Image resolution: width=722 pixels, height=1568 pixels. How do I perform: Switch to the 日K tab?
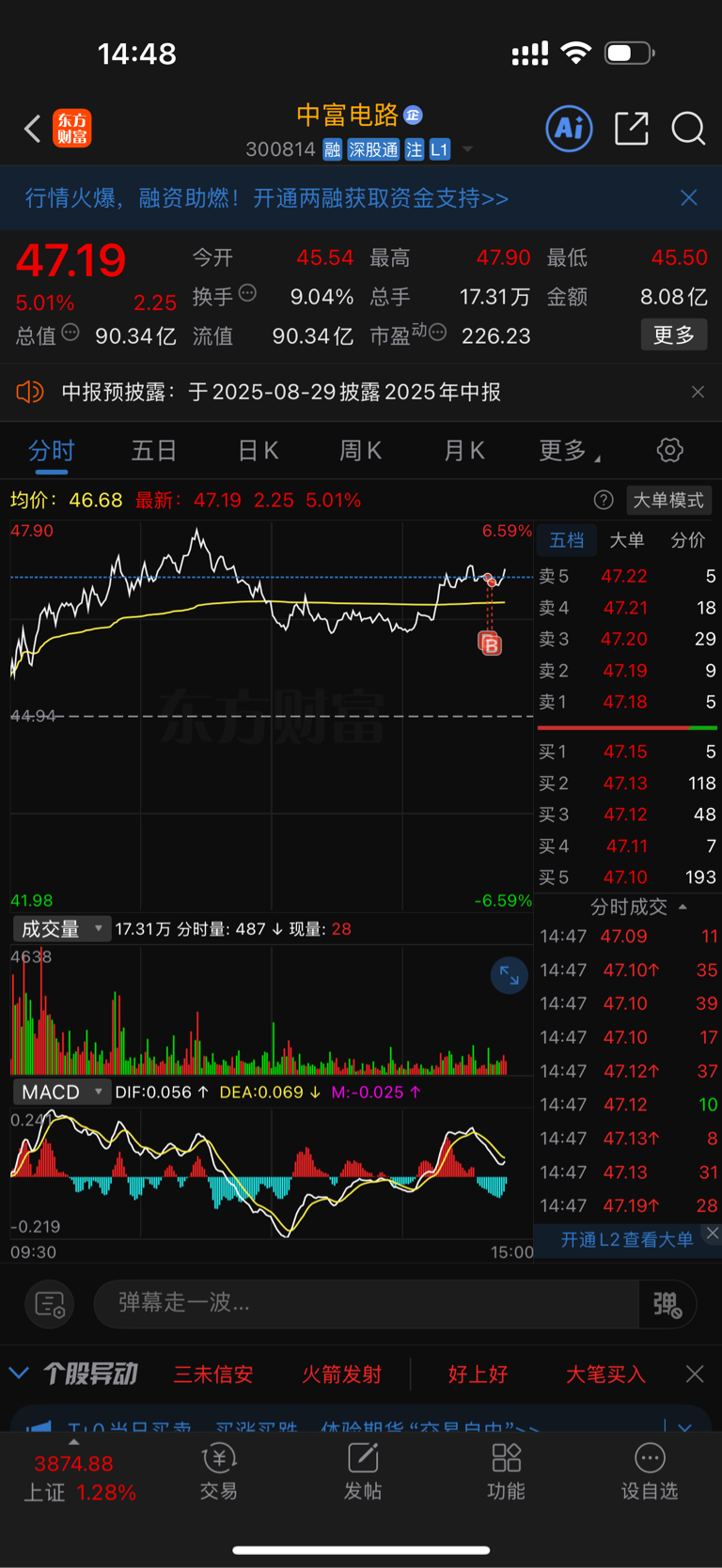point(258,451)
